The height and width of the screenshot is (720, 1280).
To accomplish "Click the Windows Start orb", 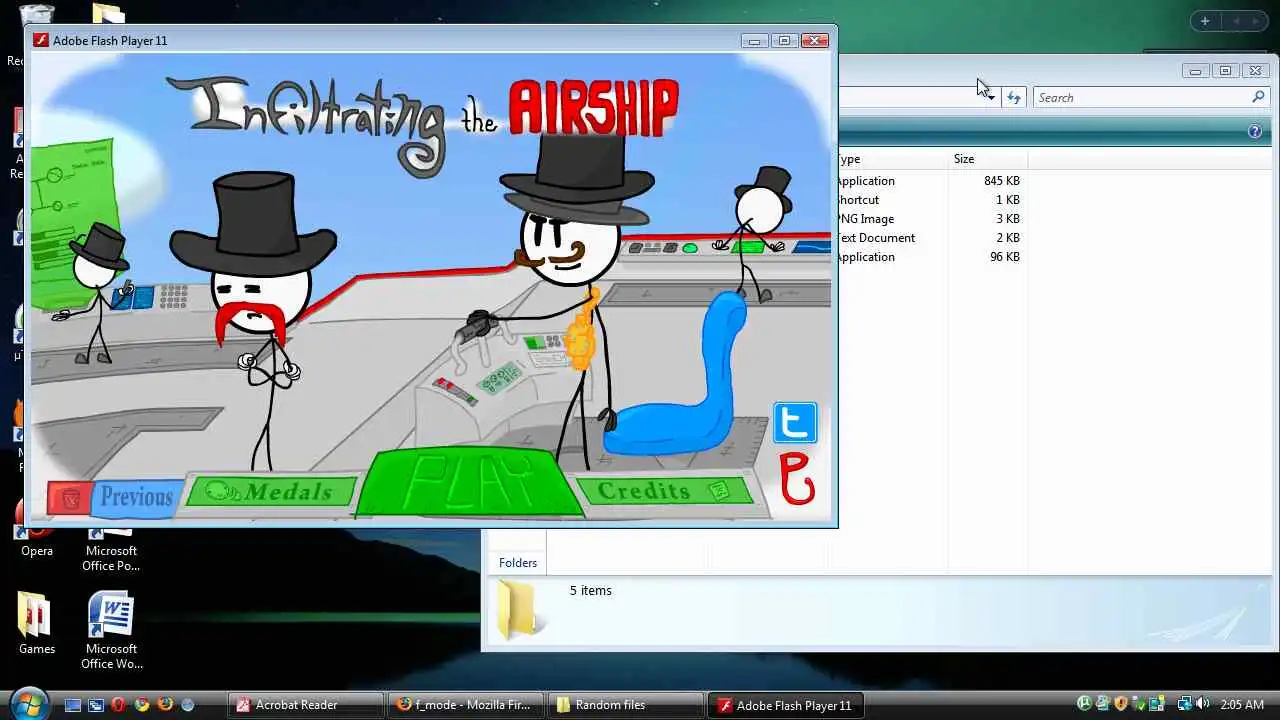I will click(x=27, y=704).
